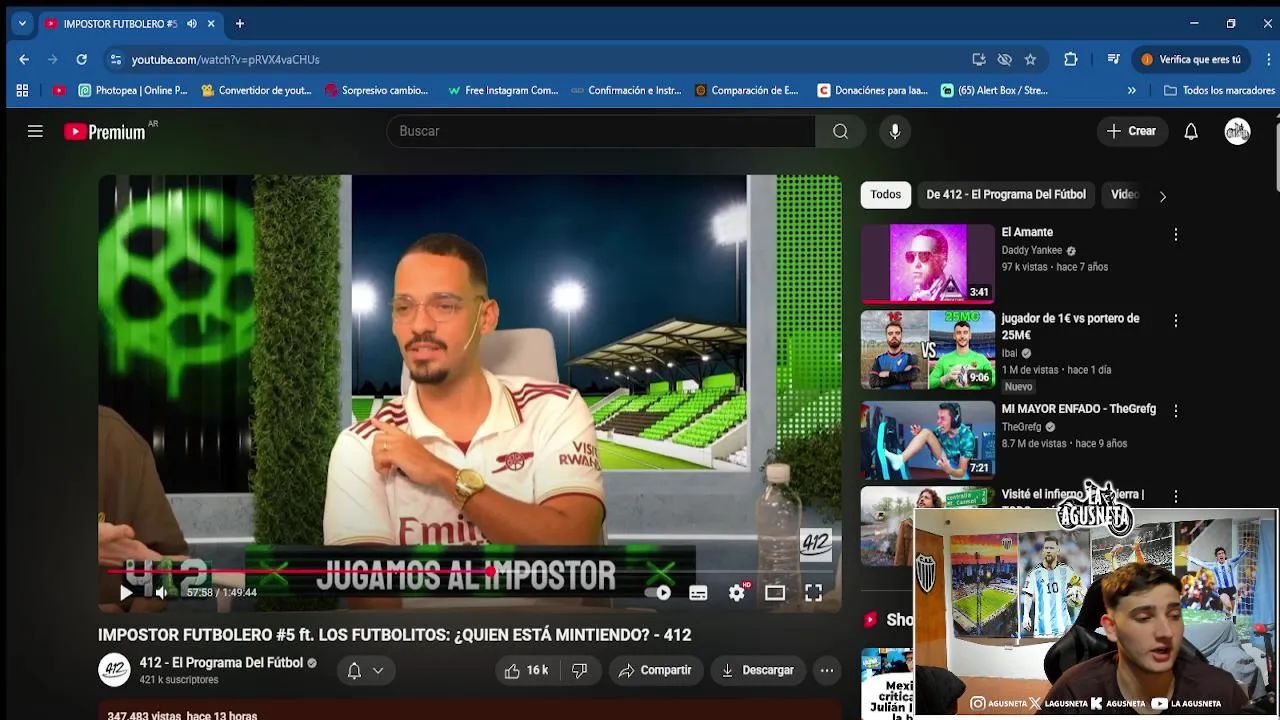Select De 412 - El Programa Del Fútbol chip
This screenshot has height=720, width=1280.
click(x=1006, y=195)
